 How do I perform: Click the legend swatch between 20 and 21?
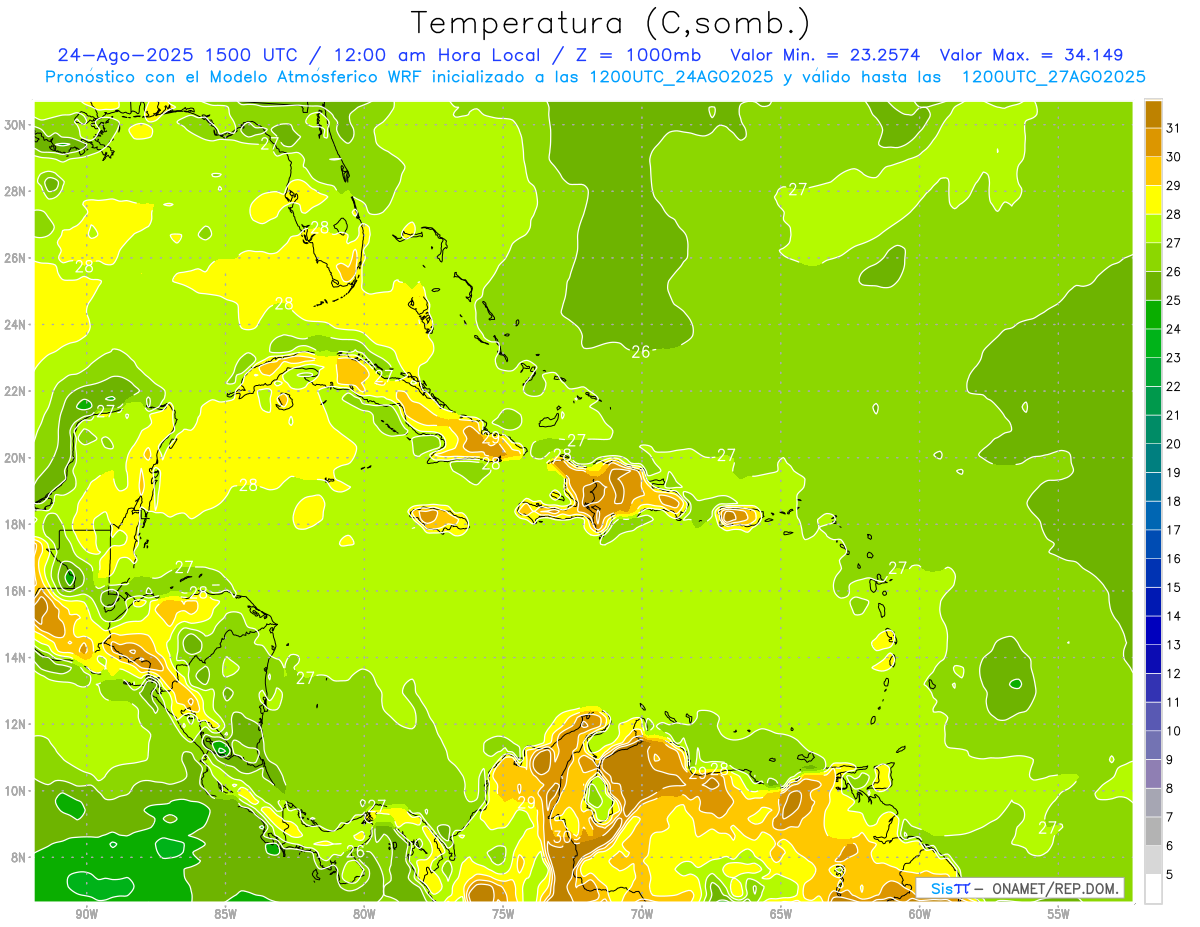1153,429
